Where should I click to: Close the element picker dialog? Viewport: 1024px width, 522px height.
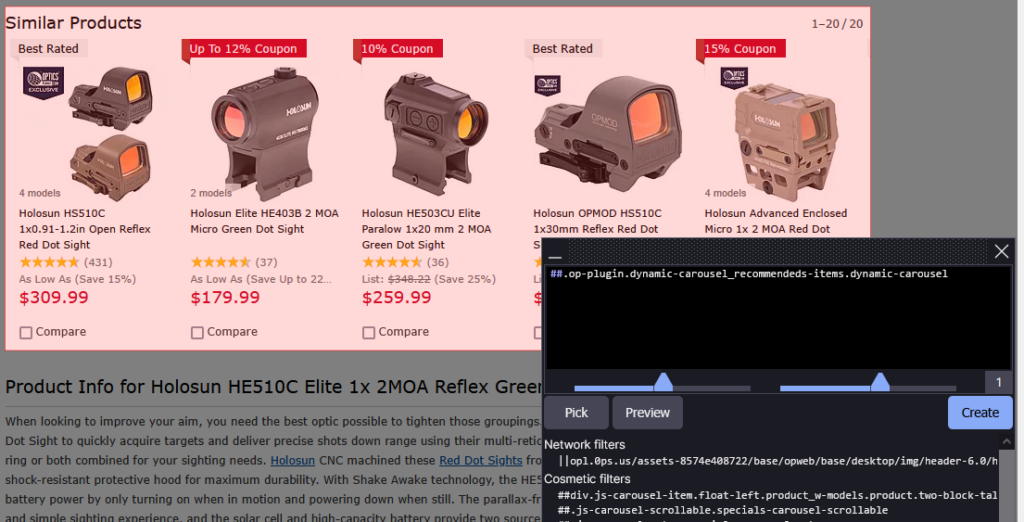tap(1001, 251)
